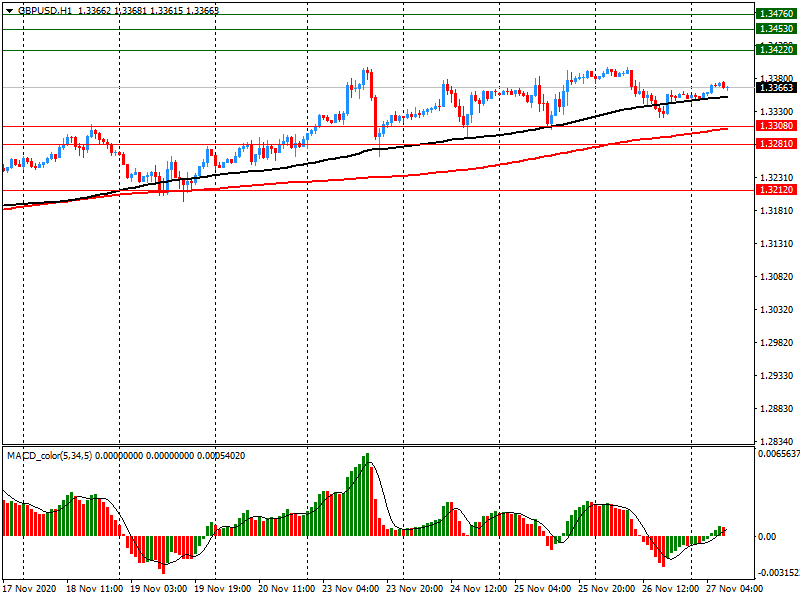Screen dimensions: 800x600
Task: Click the 1.33300 price scale value
Action: coord(777,111)
